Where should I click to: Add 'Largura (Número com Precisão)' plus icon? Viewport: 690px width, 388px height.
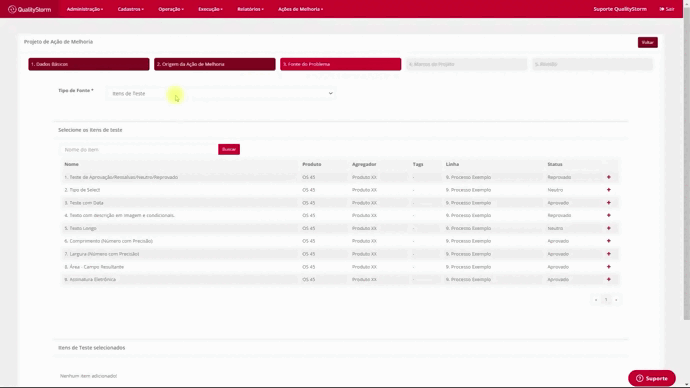pyautogui.click(x=609, y=254)
